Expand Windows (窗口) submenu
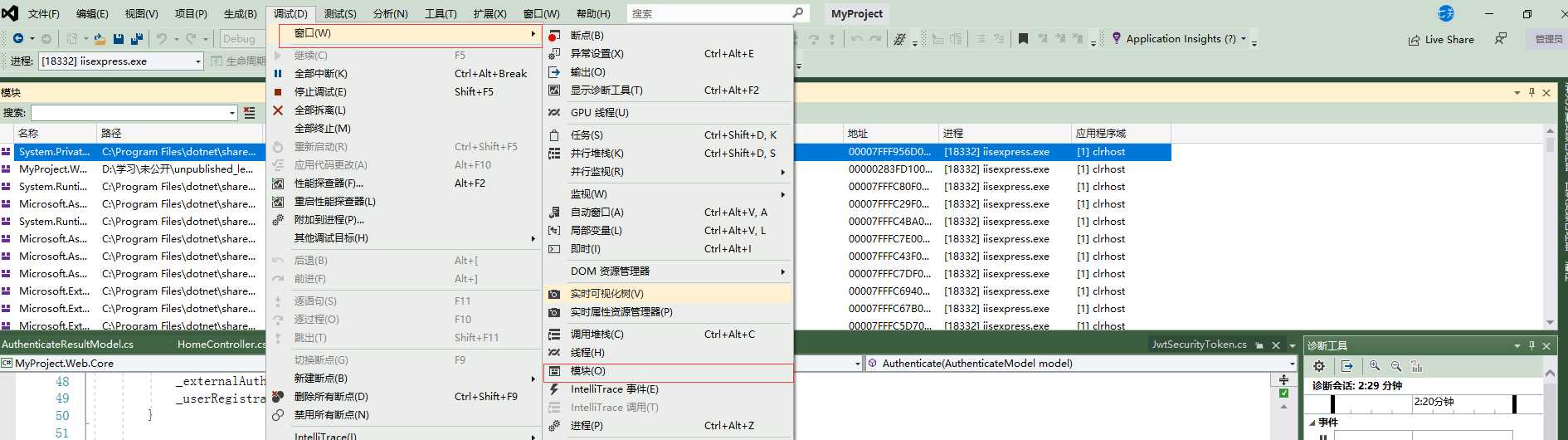The width and height of the screenshot is (1568, 440). [x=404, y=33]
